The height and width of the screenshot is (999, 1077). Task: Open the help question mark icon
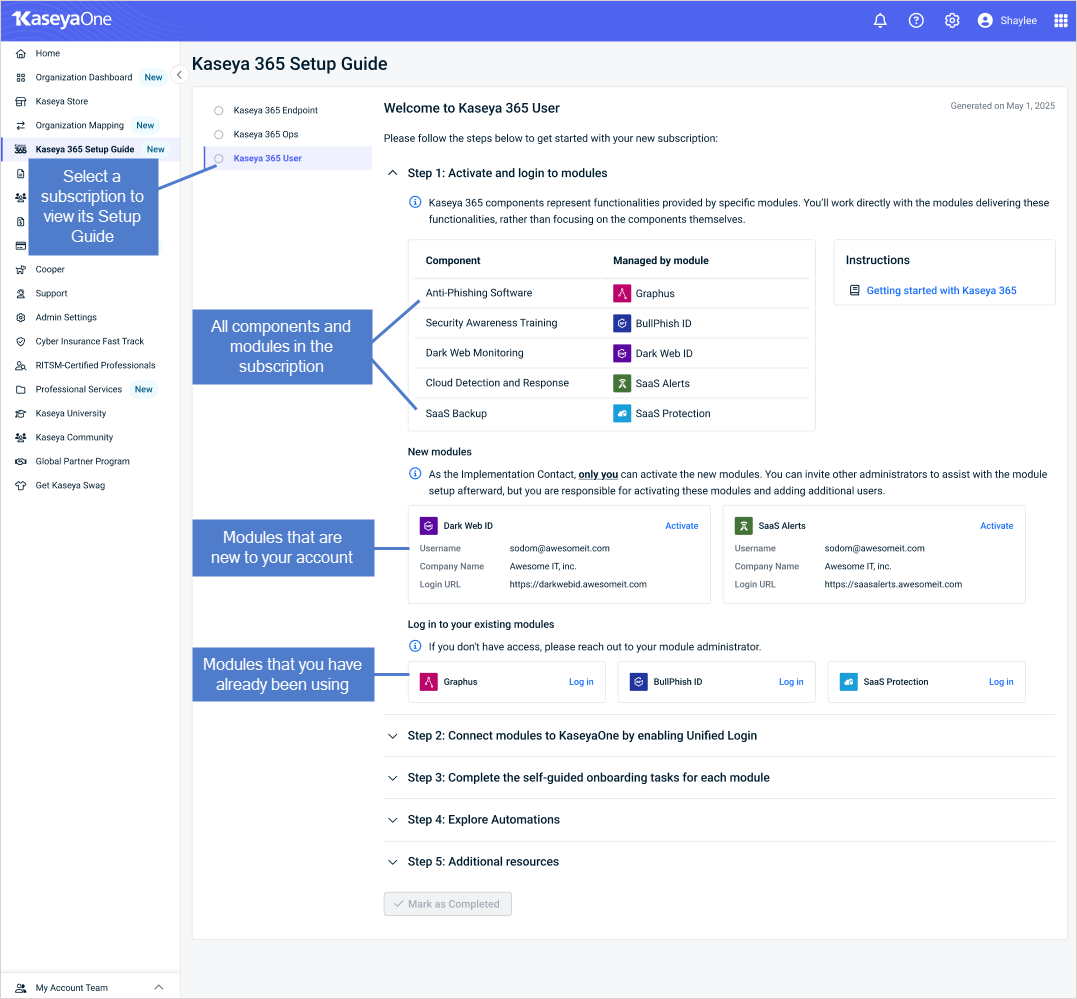pos(916,21)
